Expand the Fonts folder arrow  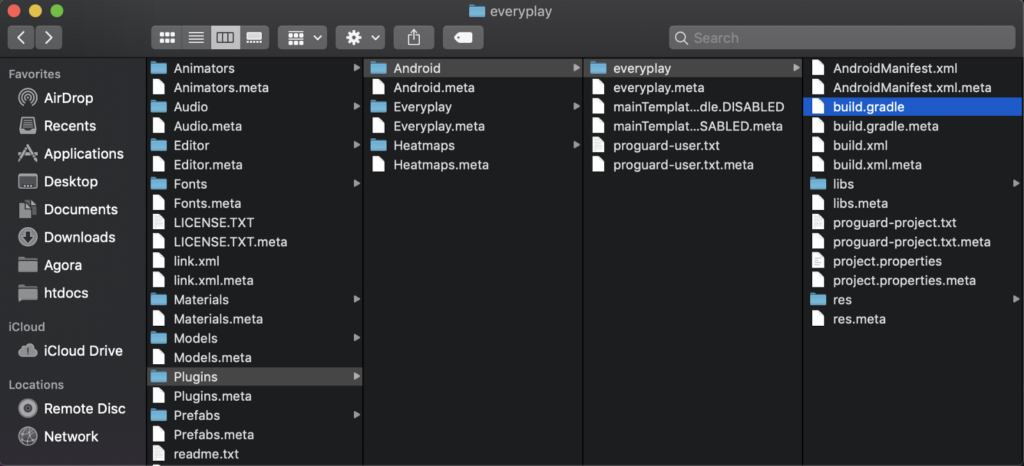click(357, 183)
